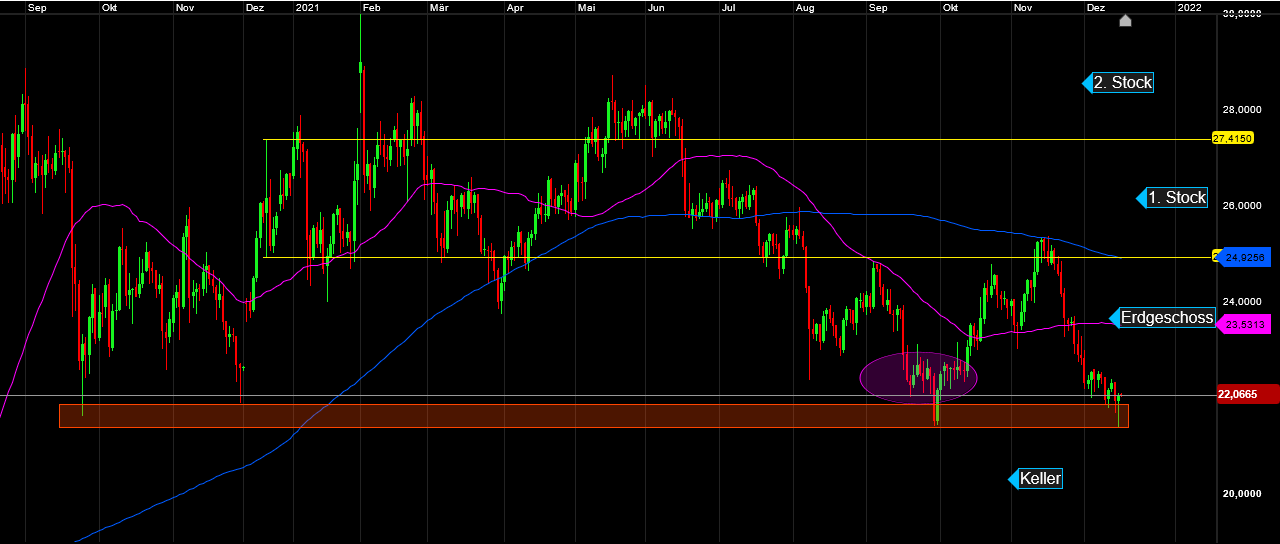The width and height of the screenshot is (1280, 544).
Task: Select the 'Erdgeschoss' annotation label
Action: tap(1162, 318)
